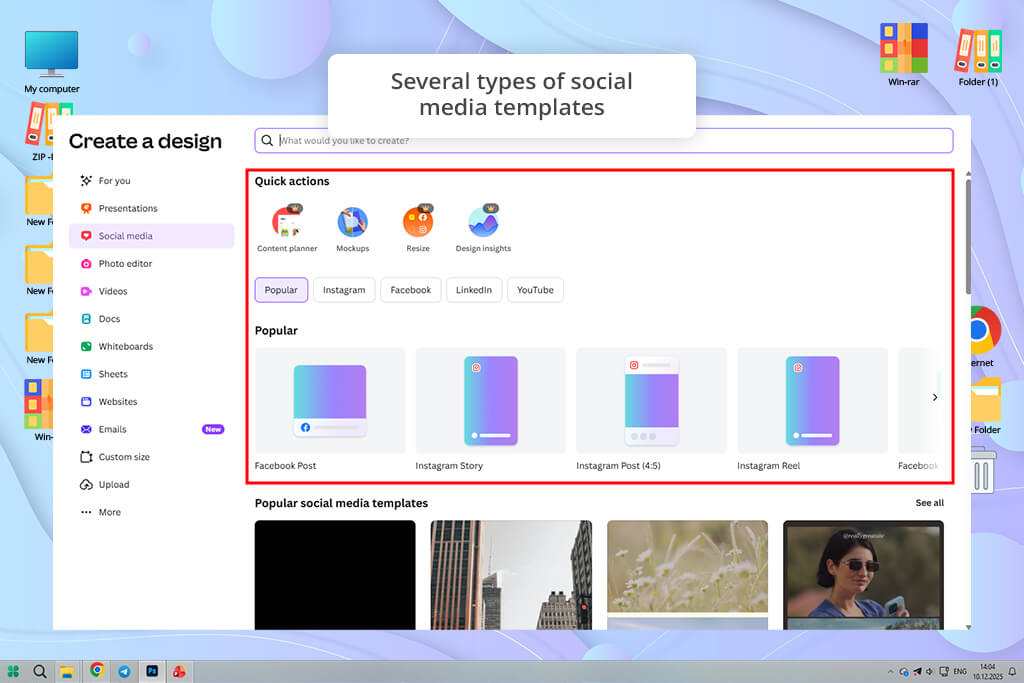Select the For you category

[152, 181]
